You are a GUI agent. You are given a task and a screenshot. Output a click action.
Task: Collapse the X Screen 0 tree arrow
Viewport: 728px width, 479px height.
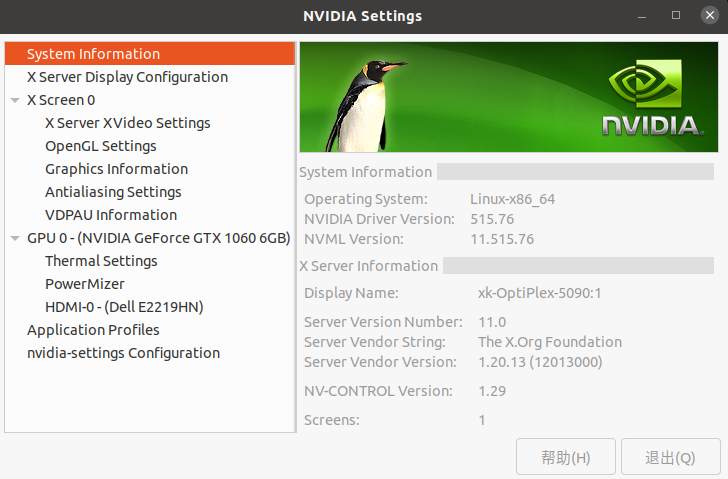15,100
